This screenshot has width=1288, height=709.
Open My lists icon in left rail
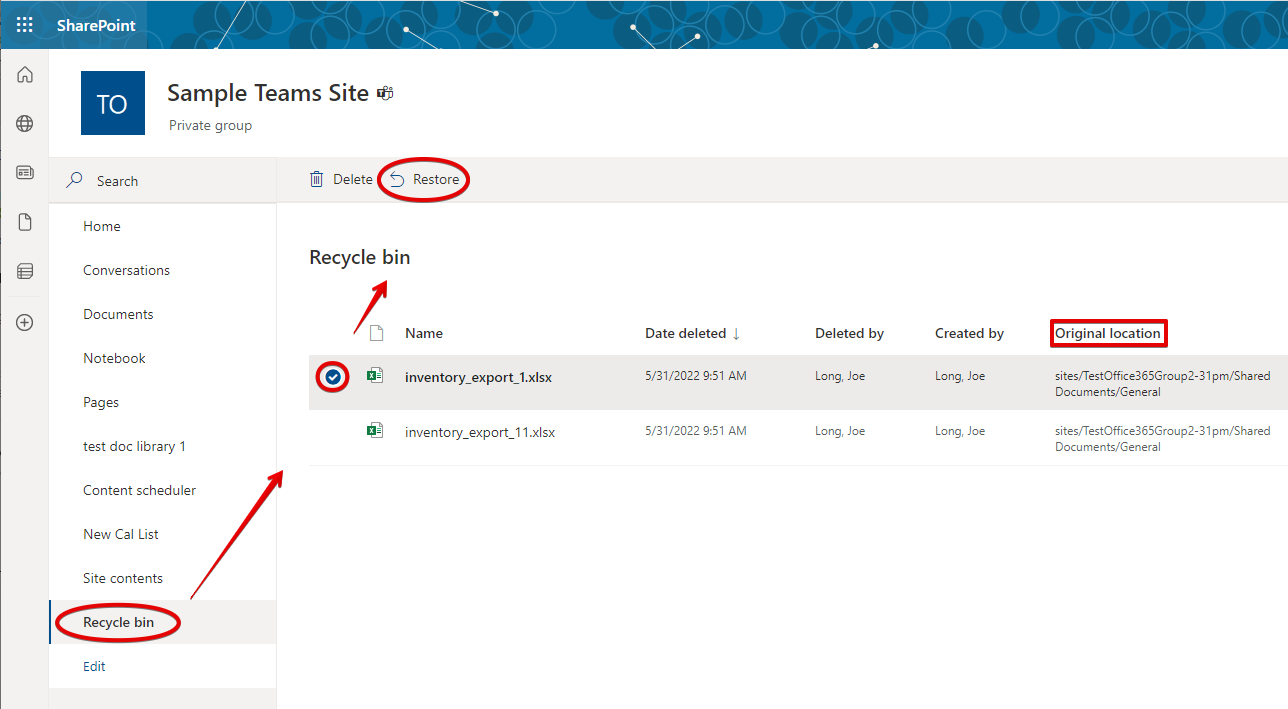pyautogui.click(x=25, y=271)
